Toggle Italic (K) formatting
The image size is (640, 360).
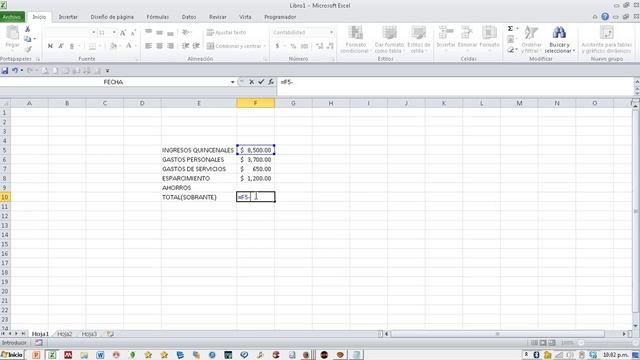click(61, 46)
